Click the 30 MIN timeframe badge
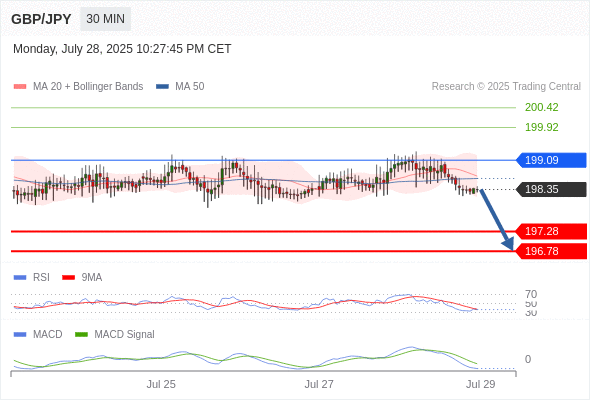Image resolution: width=590 pixels, height=400 pixels. point(105,19)
